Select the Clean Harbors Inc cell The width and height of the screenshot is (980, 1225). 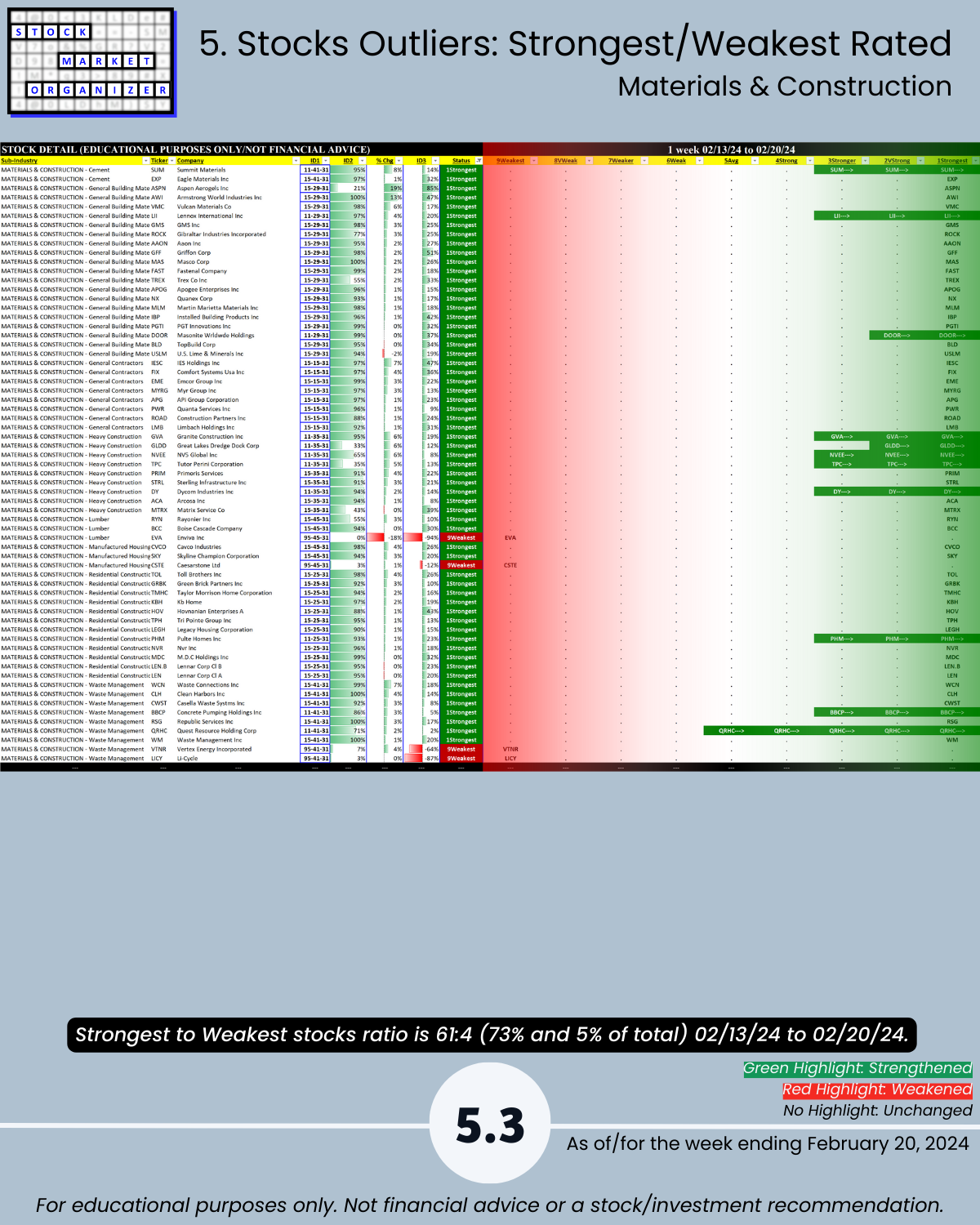[x=238, y=694]
